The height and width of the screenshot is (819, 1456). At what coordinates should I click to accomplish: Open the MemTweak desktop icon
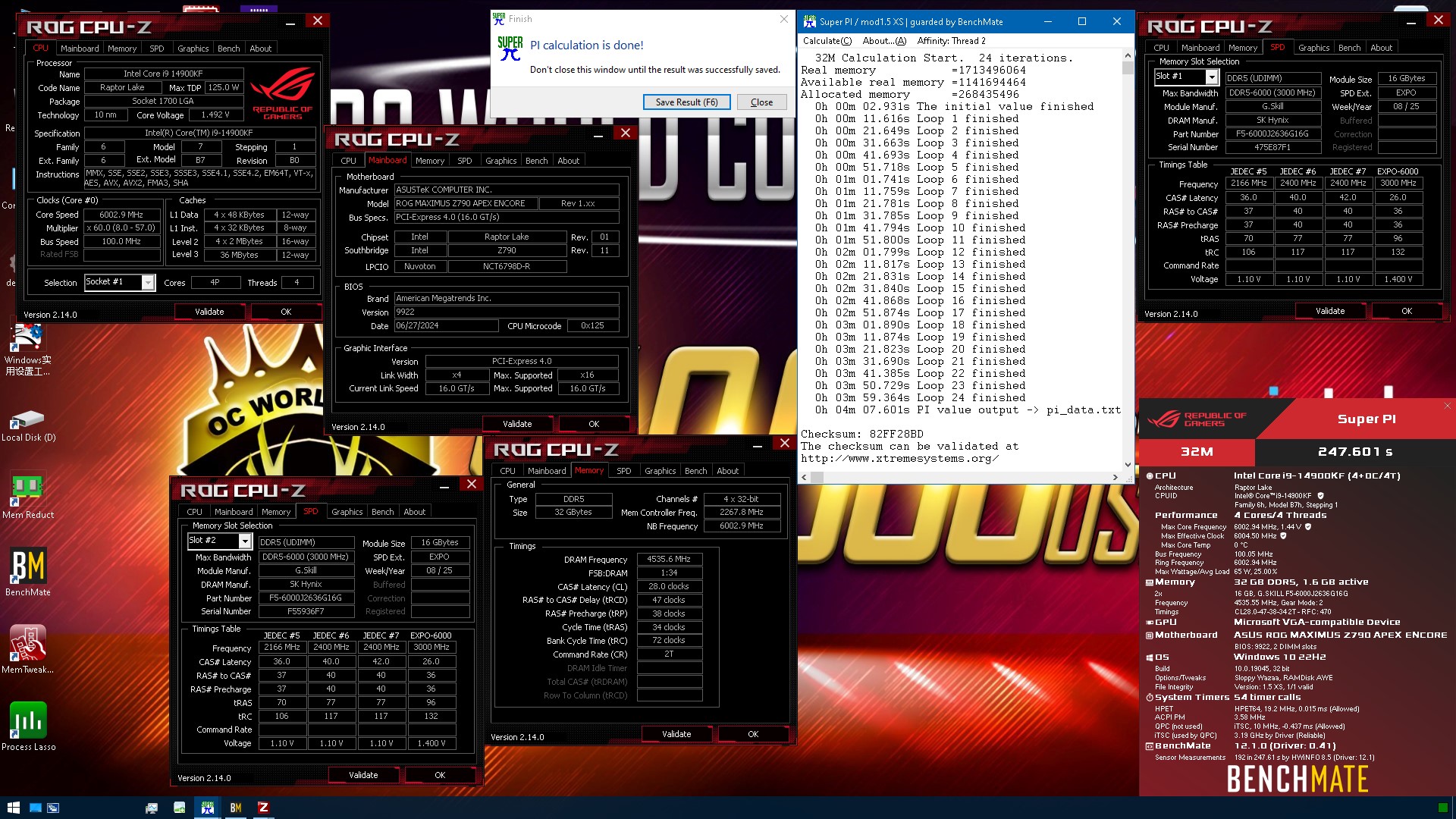28,649
